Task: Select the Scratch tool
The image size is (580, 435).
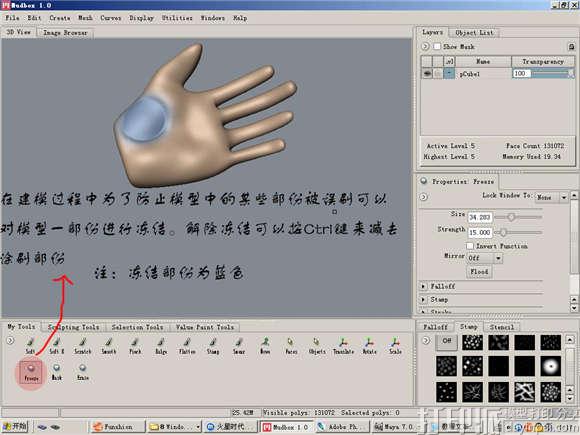Action: [82, 345]
